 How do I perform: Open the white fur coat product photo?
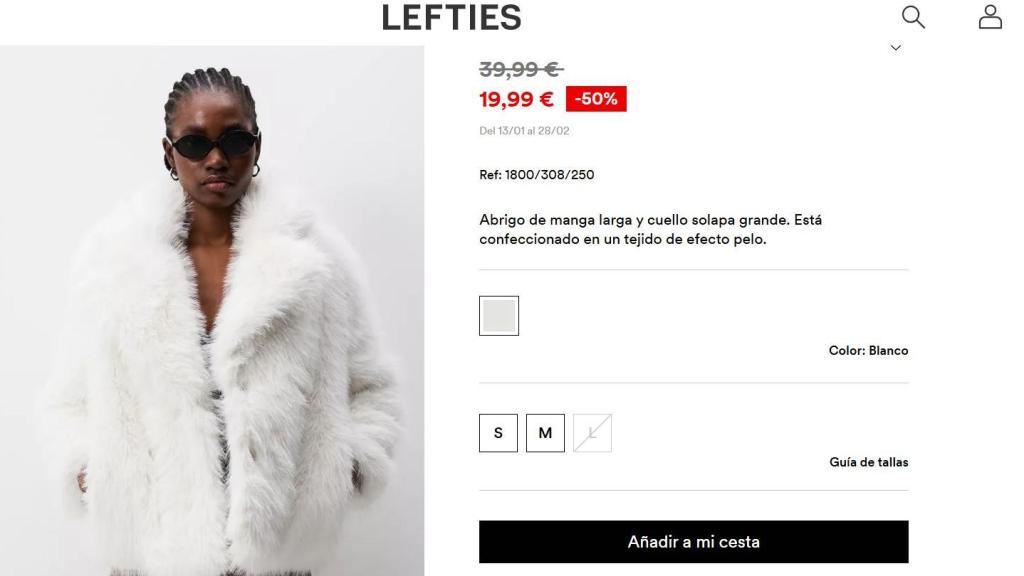[x=212, y=311]
